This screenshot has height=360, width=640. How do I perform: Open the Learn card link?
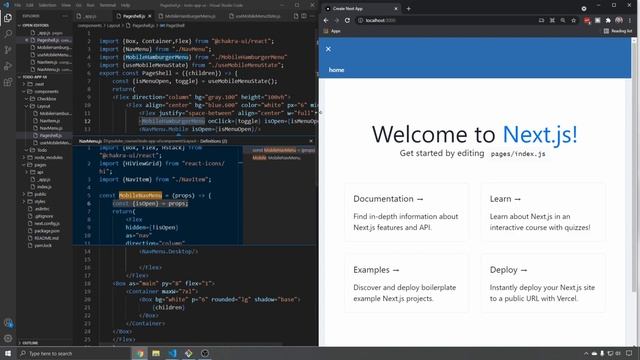543,213
